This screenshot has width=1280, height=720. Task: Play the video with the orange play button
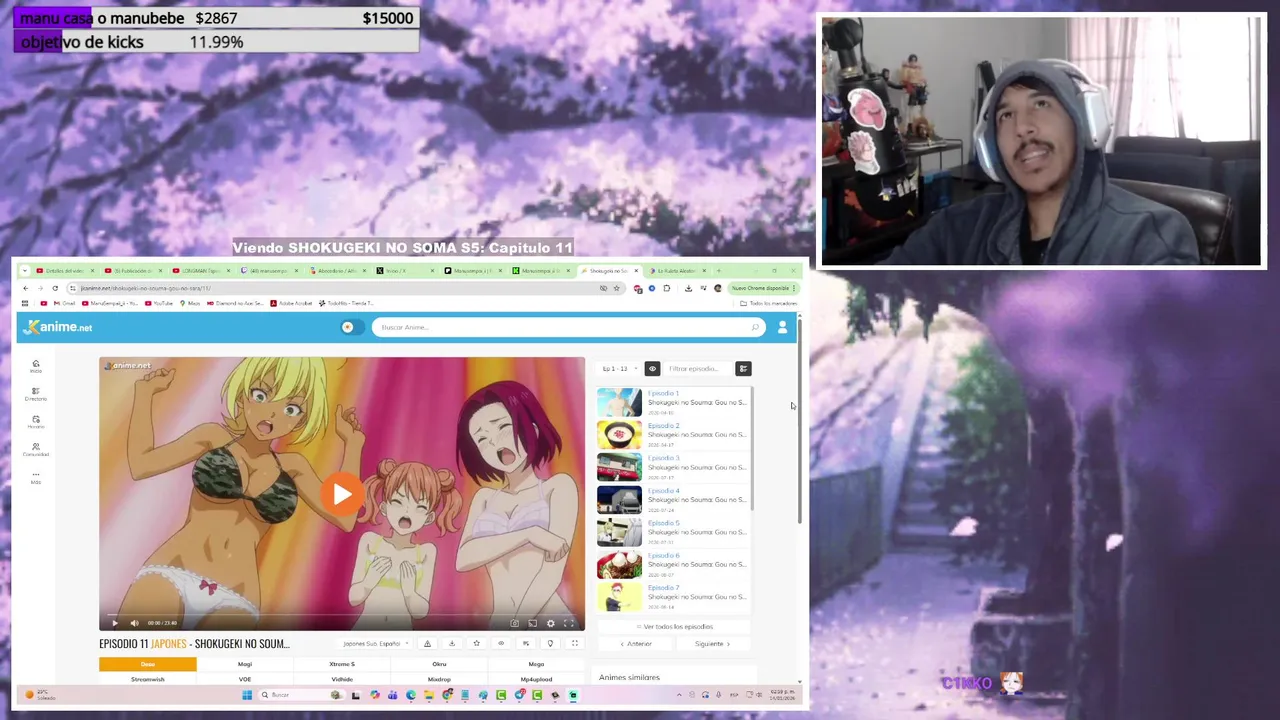click(x=342, y=494)
